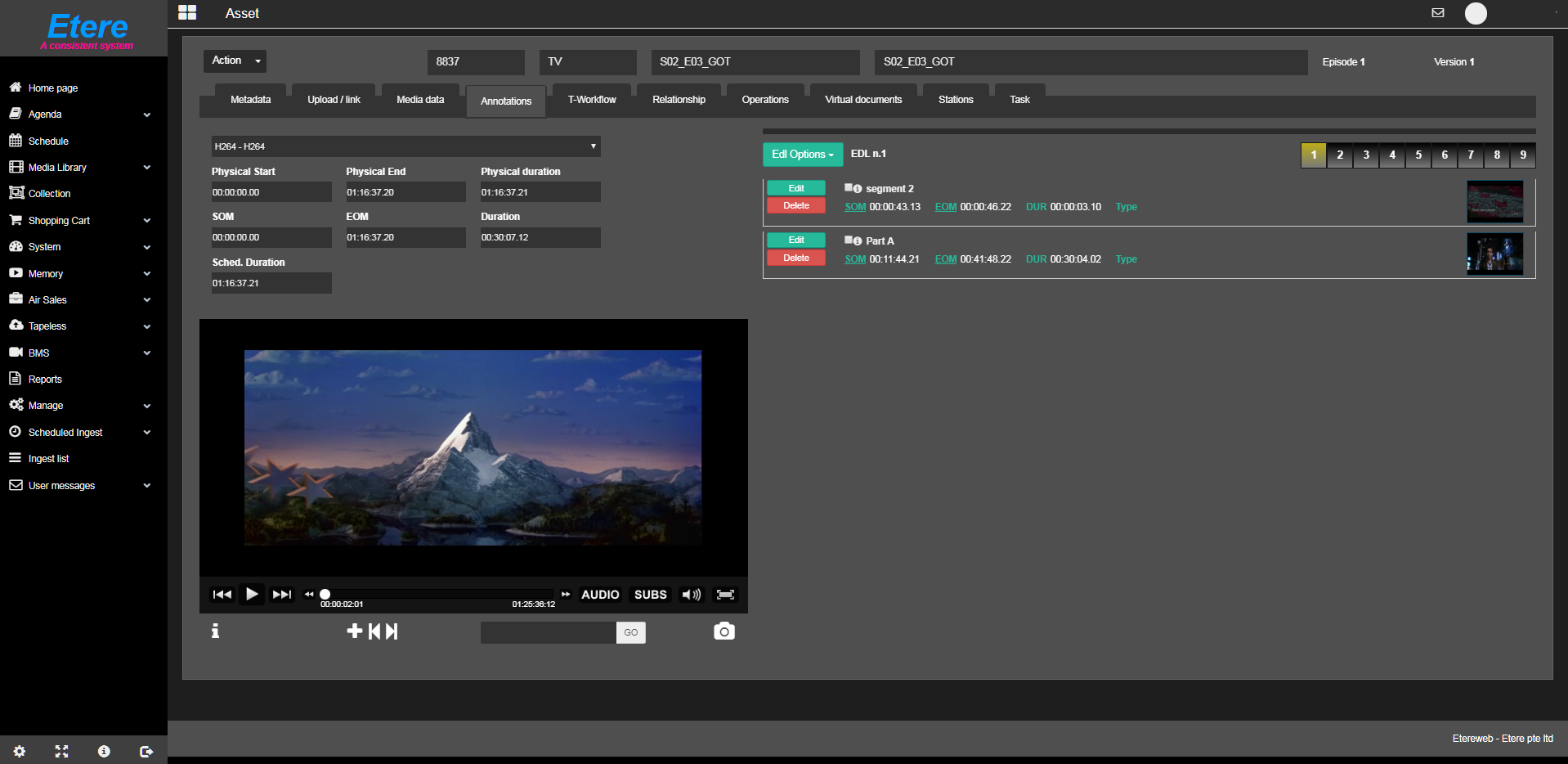The height and width of the screenshot is (764, 1568).
Task: Open the AUDIO track selector
Action: pyautogui.click(x=599, y=595)
